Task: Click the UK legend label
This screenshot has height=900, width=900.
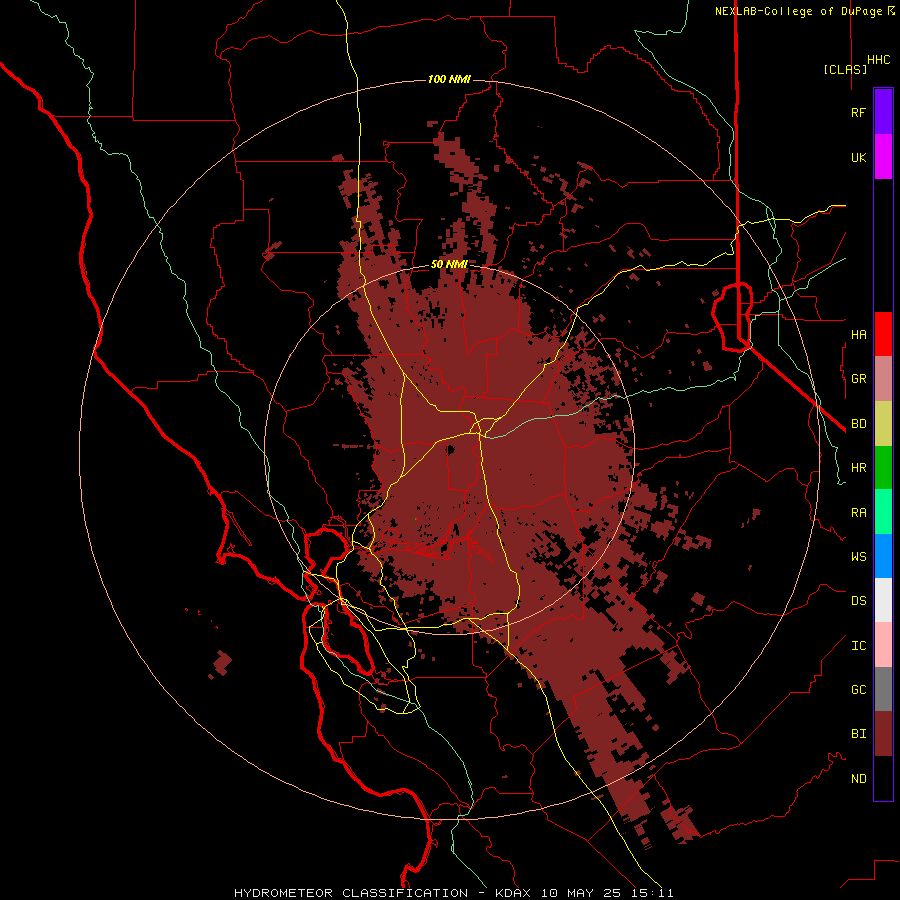Action: coord(858,157)
